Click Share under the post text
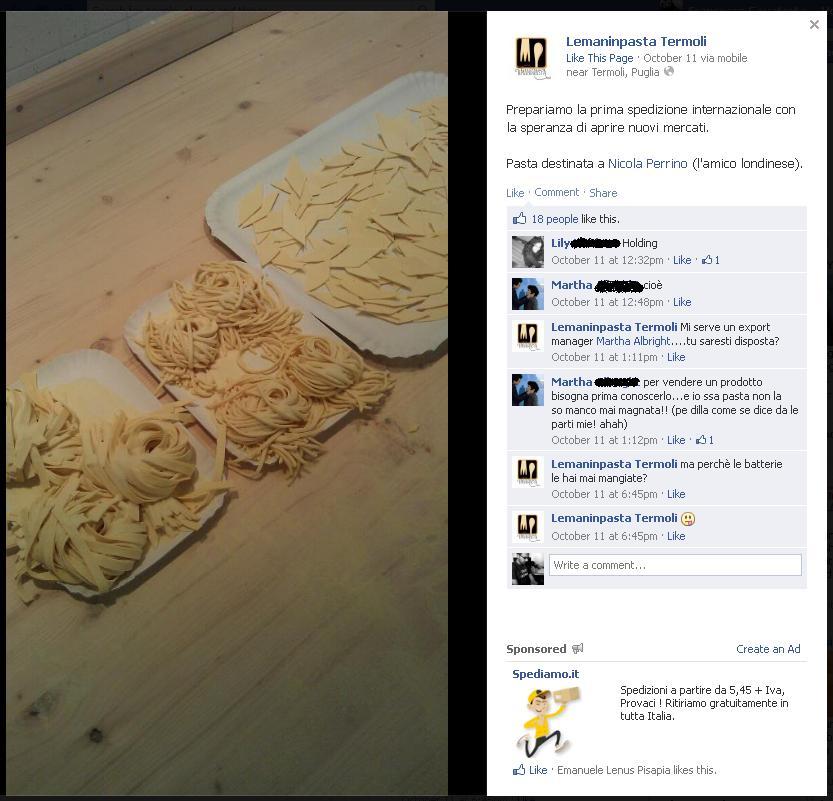833x801 pixels. pos(603,193)
